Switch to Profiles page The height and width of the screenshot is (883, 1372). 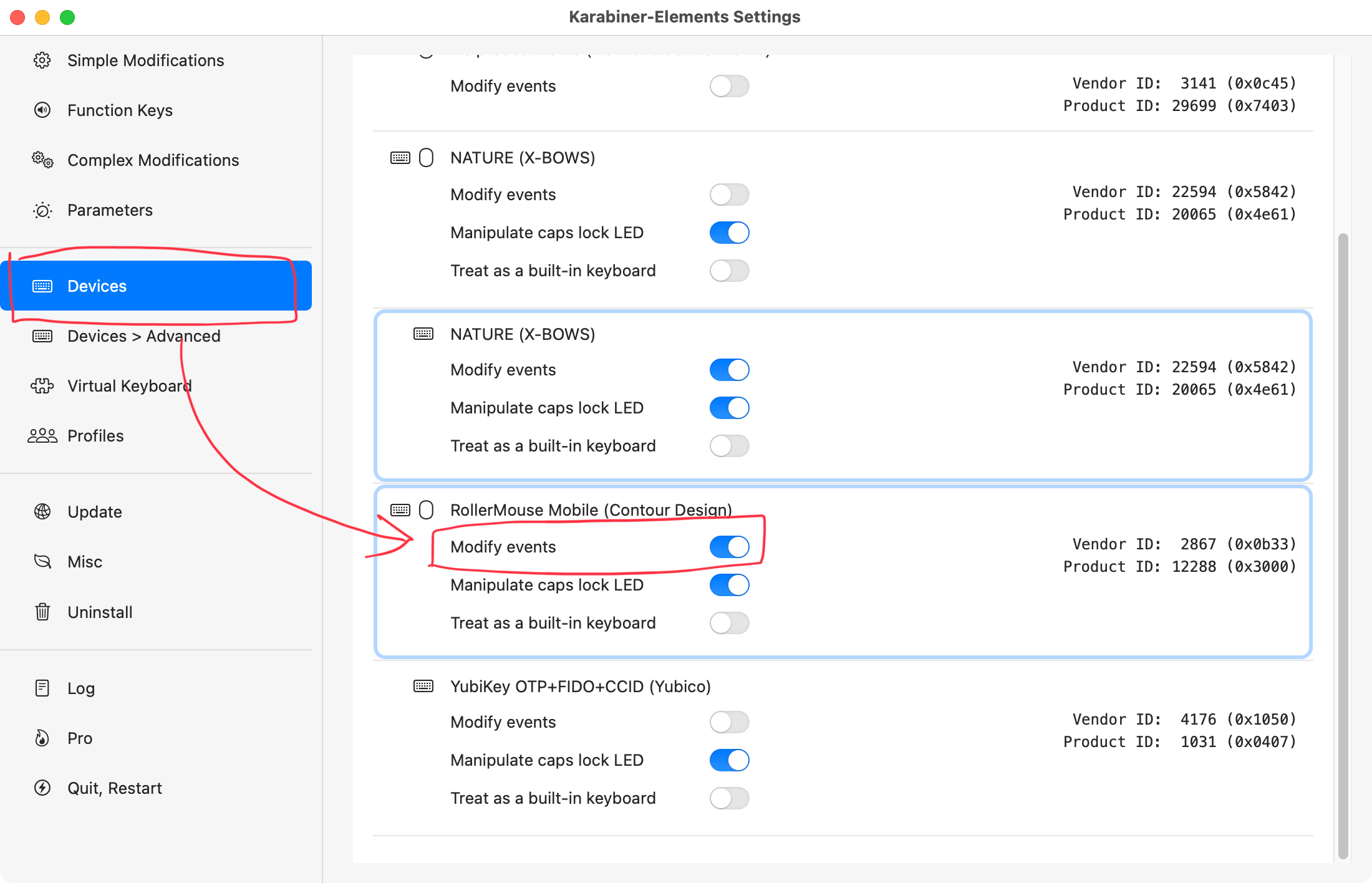pyautogui.click(x=156, y=436)
